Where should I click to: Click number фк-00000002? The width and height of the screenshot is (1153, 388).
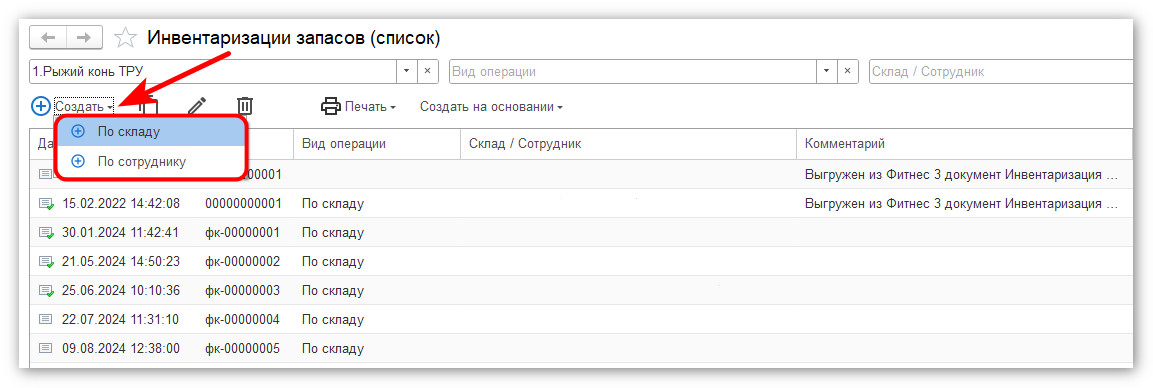[x=243, y=262]
